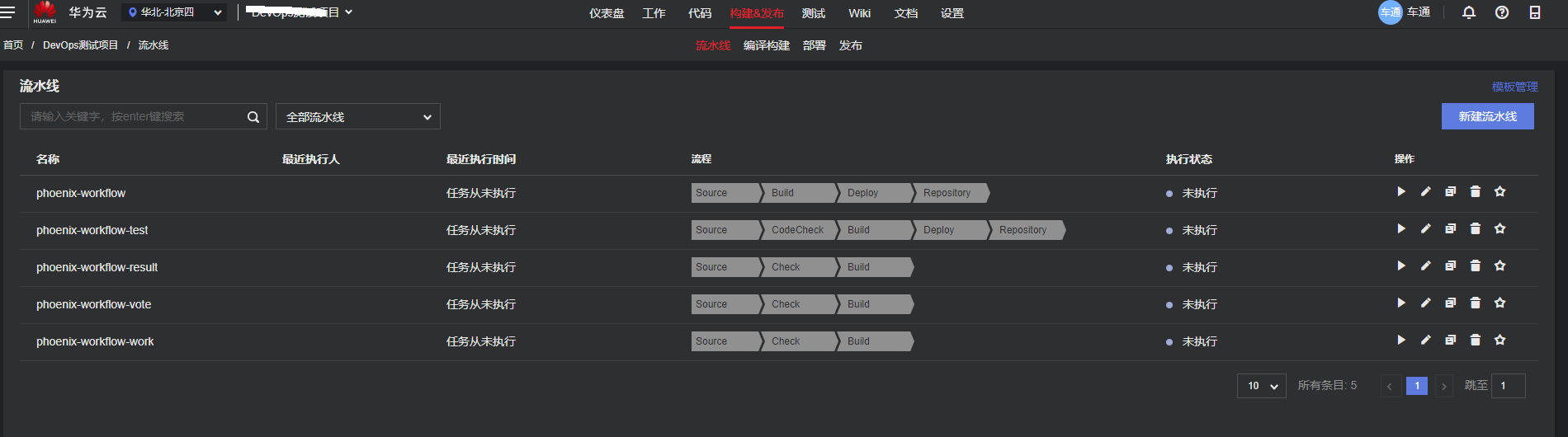
Task: Open the notifications bell
Action: 1469,12
